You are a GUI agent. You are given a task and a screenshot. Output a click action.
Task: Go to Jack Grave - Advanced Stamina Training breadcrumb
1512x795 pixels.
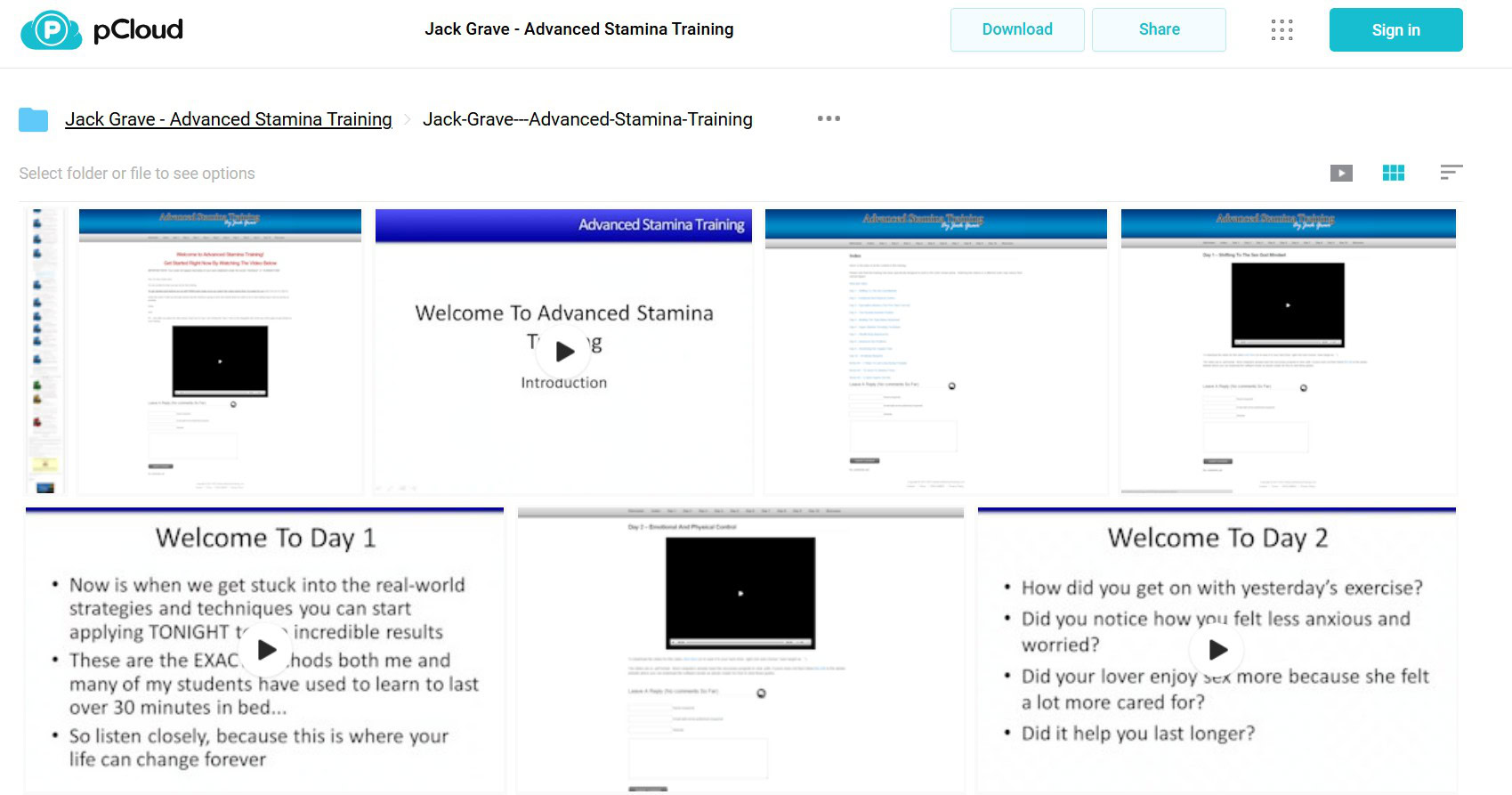[x=229, y=119]
